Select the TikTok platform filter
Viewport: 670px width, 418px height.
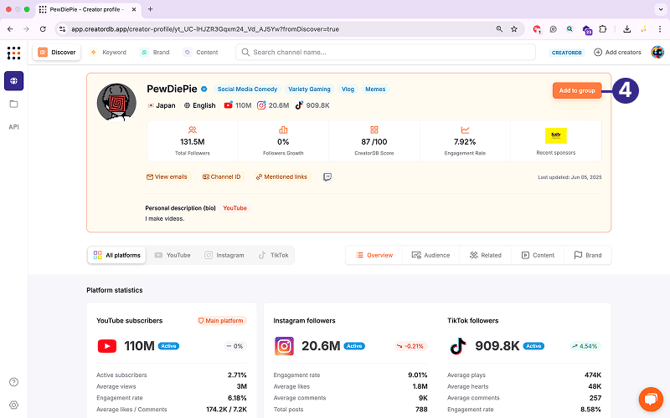point(273,255)
